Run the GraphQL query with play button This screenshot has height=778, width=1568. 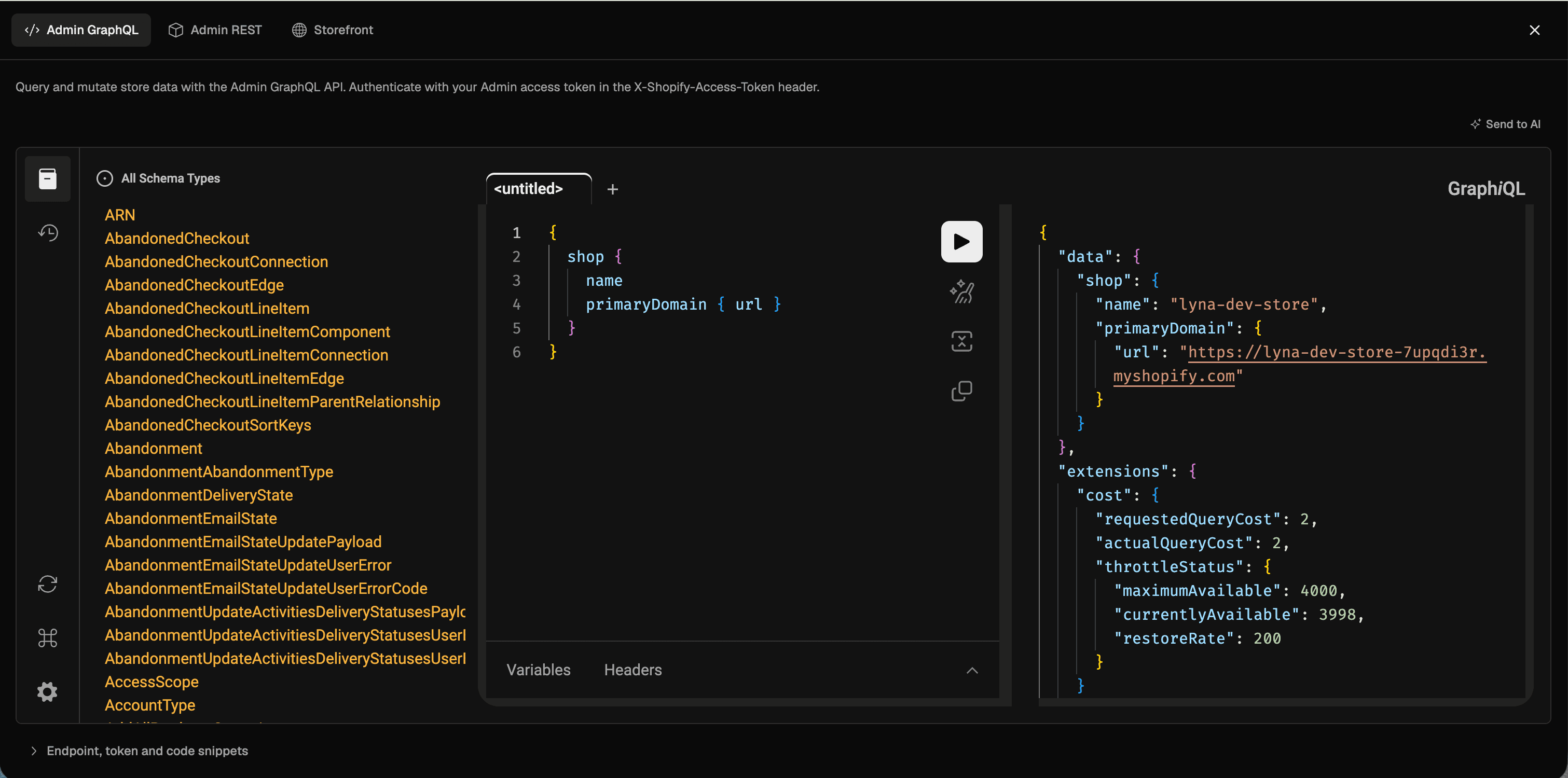pos(961,242)
